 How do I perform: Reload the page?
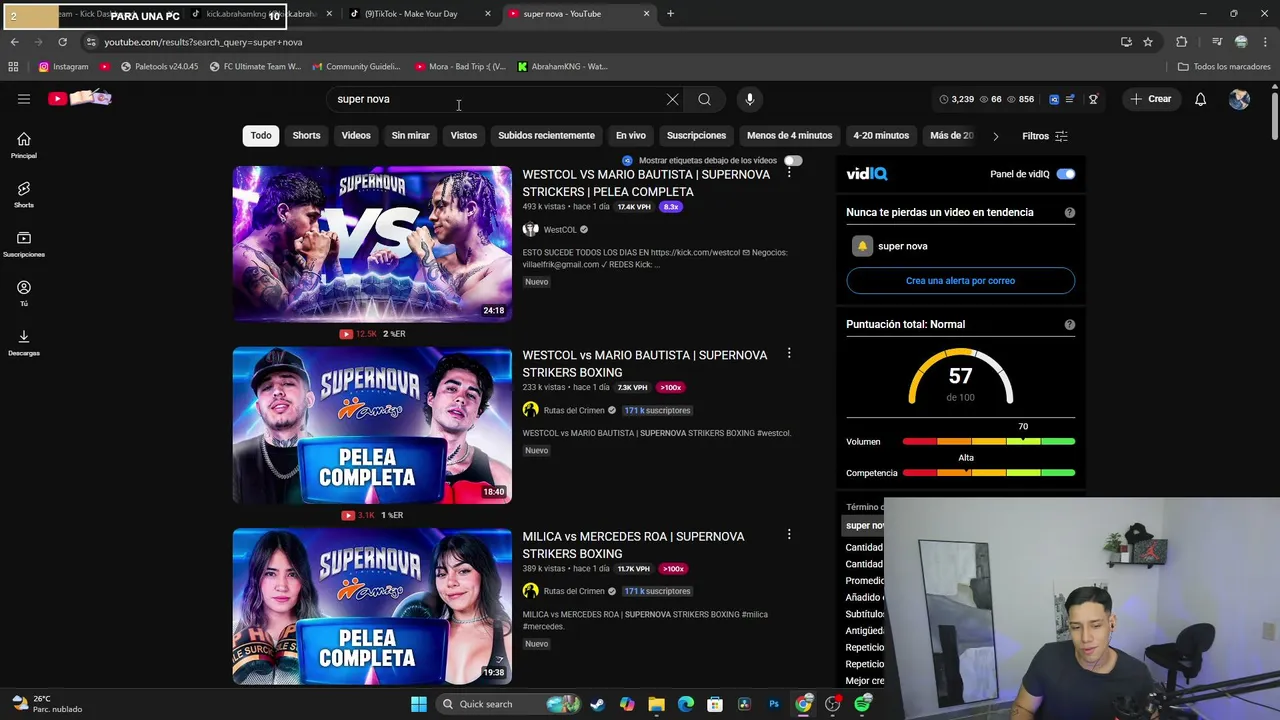pos(62,42)
